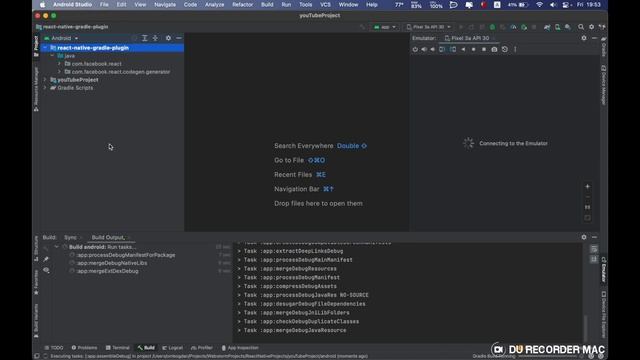Collapse the Build android Run tasks node
Viewport: 640px width, 360px height.
pos(57,247)
